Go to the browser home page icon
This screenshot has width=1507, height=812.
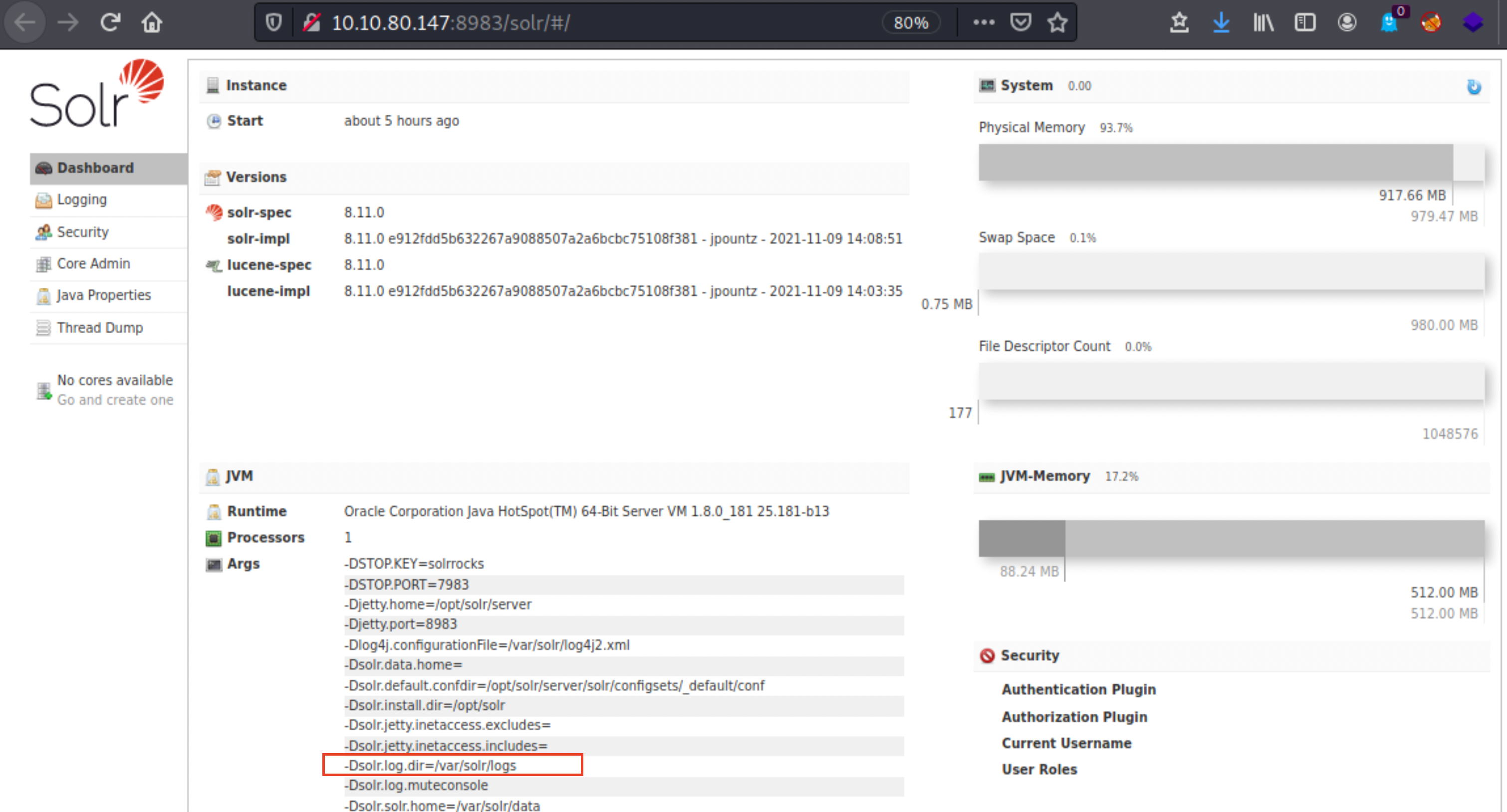point(152,23)
